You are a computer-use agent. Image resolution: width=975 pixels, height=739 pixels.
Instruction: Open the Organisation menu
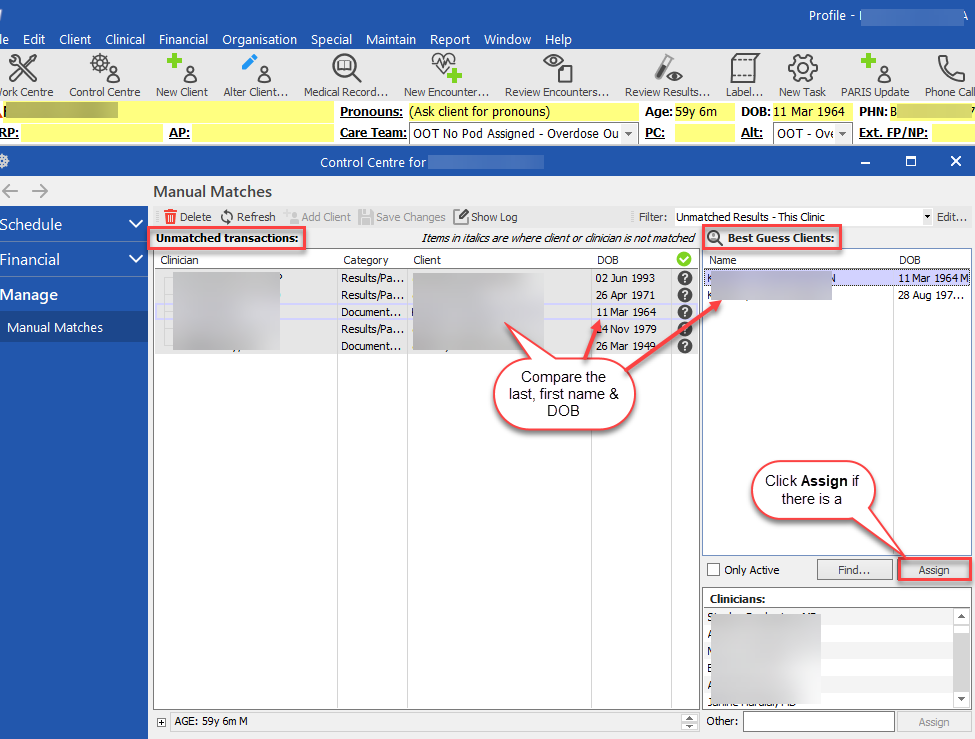259,39
